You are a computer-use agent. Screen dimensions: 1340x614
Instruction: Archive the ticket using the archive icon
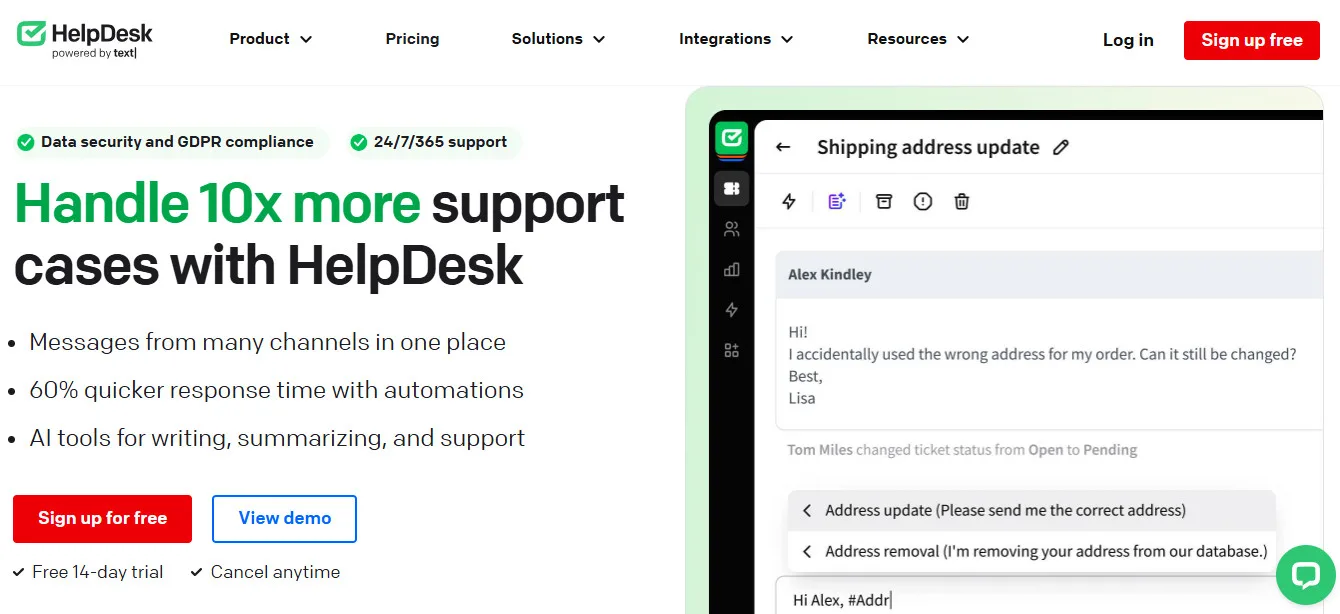pos(884,201)
